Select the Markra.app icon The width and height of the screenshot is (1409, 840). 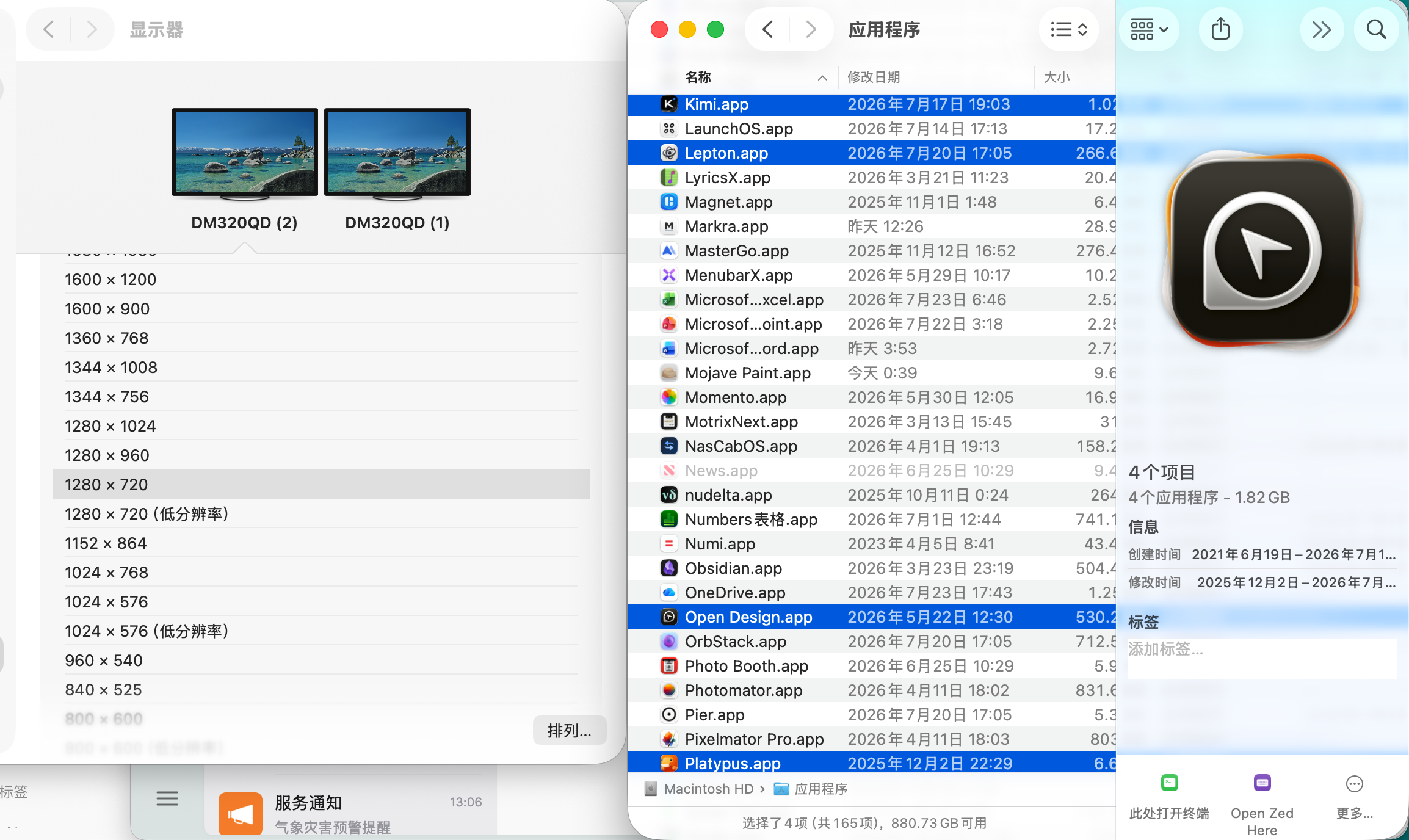(669, 226)
